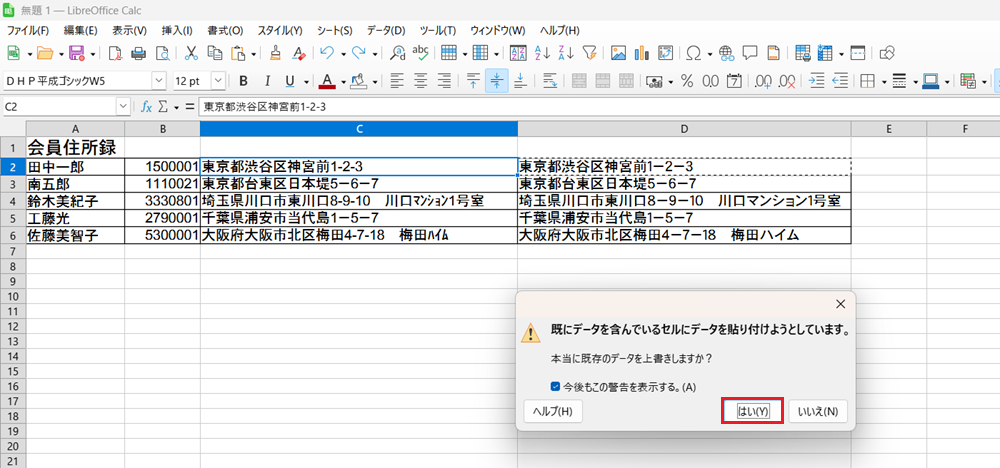Viewport: 1000px width, 468px height.
Task: Center text vertically in cell
Action: tap(496, 81)
